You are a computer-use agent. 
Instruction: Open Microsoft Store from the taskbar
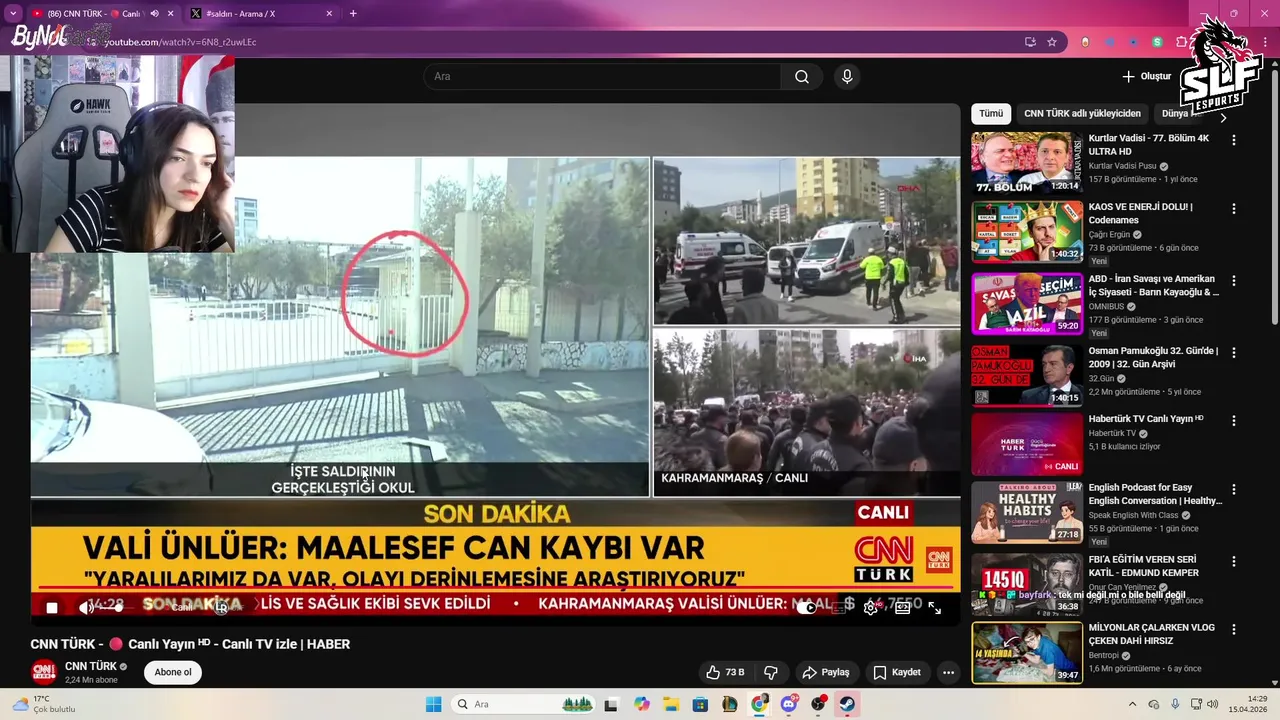tap(700, 704)
